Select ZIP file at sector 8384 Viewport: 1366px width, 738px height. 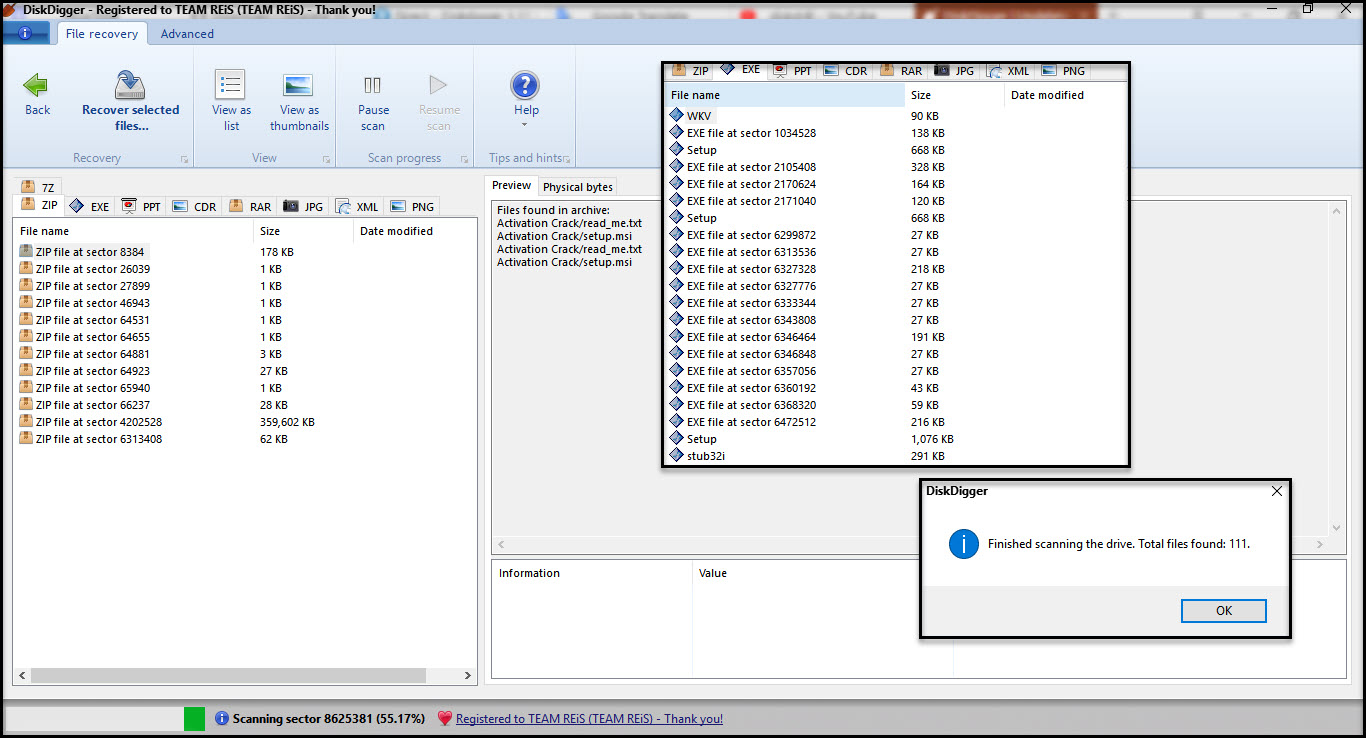point(90,252)
